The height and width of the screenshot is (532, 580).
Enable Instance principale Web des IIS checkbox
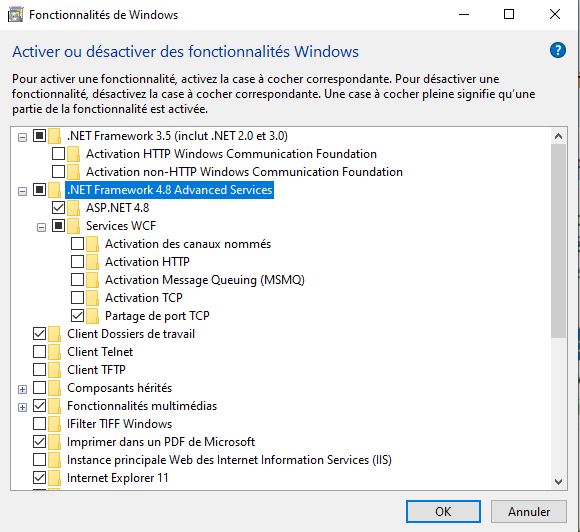pyautogui.click(x=40, y=460)
